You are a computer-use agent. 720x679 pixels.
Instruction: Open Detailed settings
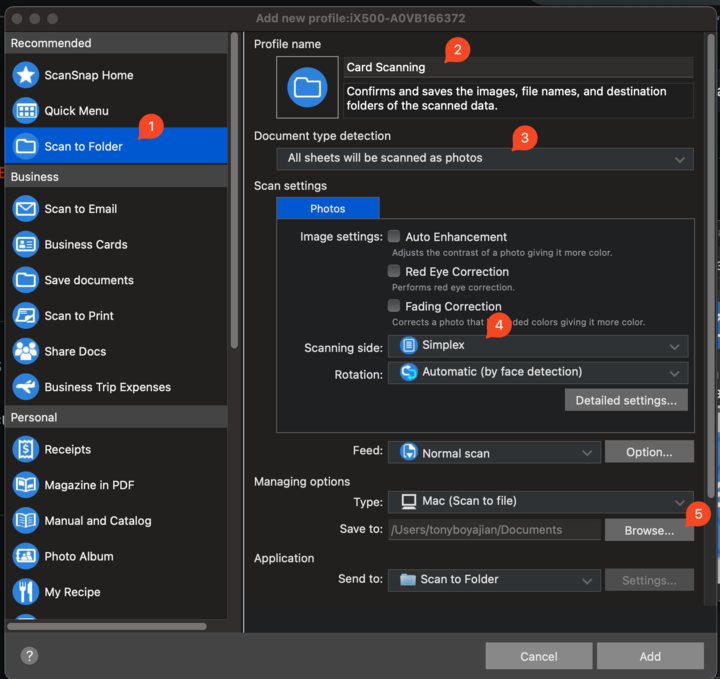point(626,400)
